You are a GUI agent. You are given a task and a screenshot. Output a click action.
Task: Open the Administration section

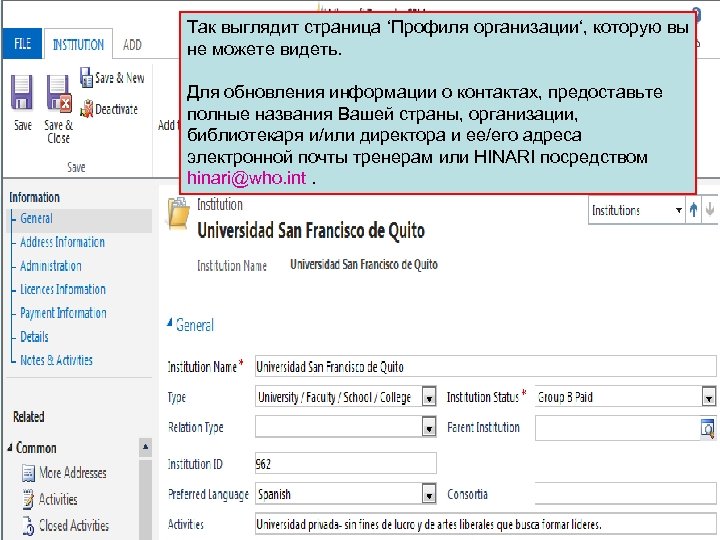point(51,266)
